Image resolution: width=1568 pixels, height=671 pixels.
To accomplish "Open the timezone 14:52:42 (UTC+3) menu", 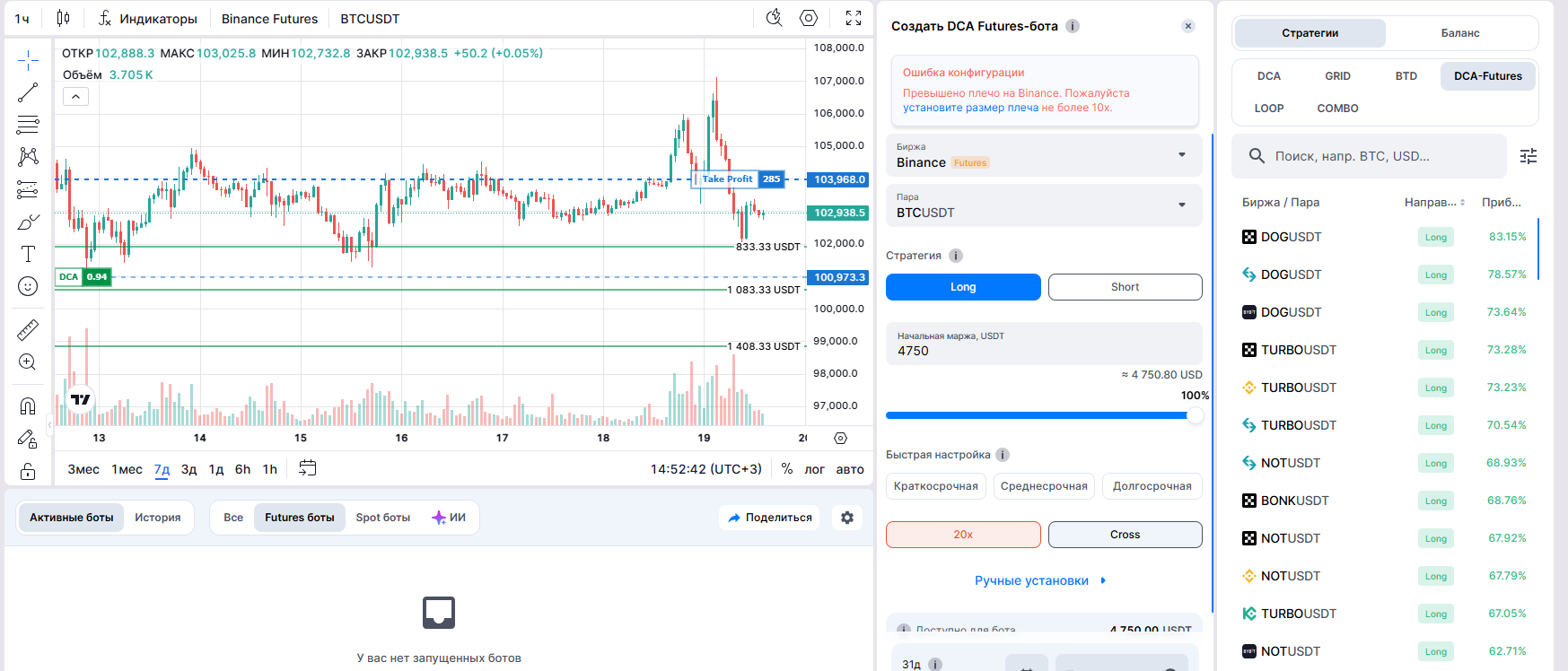I will click(705, 469).
